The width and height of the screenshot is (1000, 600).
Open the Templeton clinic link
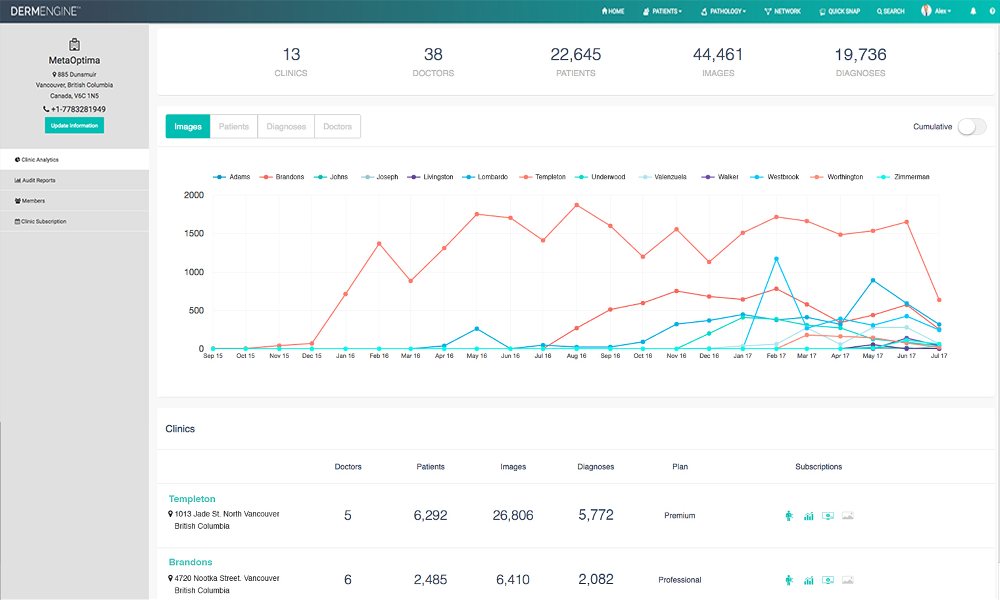click(192, 498)
